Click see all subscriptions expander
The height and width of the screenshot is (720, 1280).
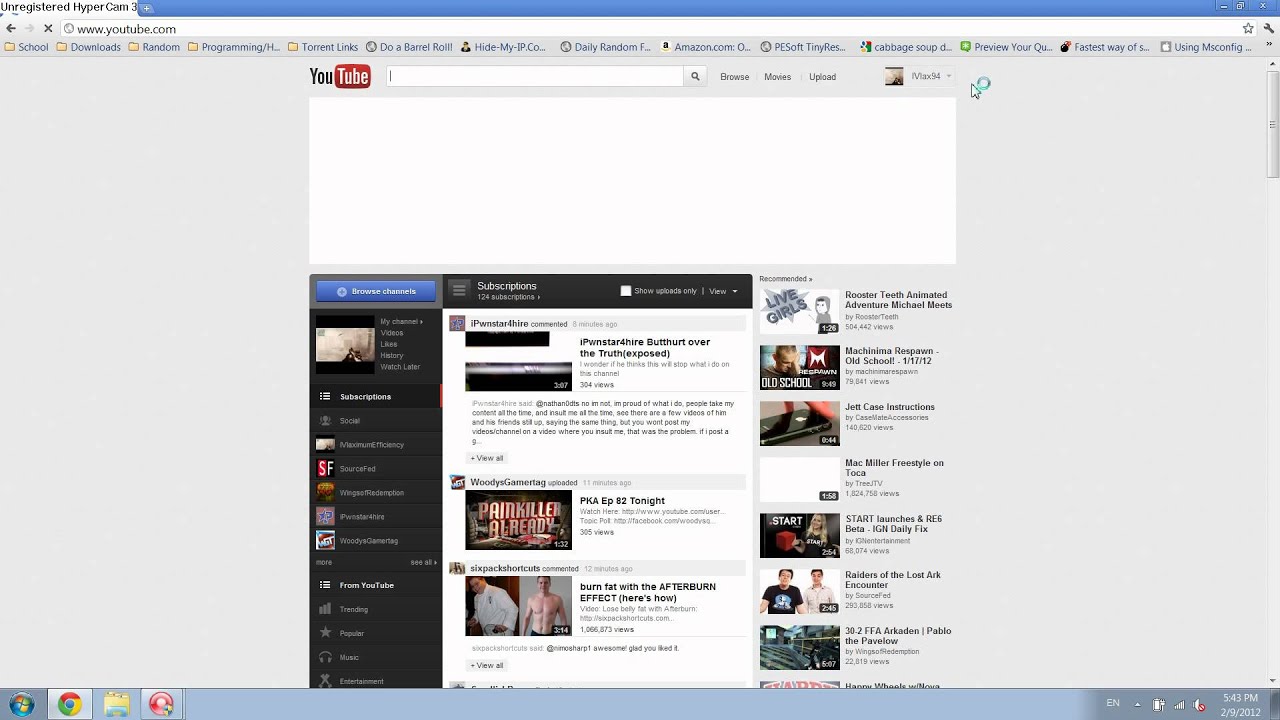point(422,562)
